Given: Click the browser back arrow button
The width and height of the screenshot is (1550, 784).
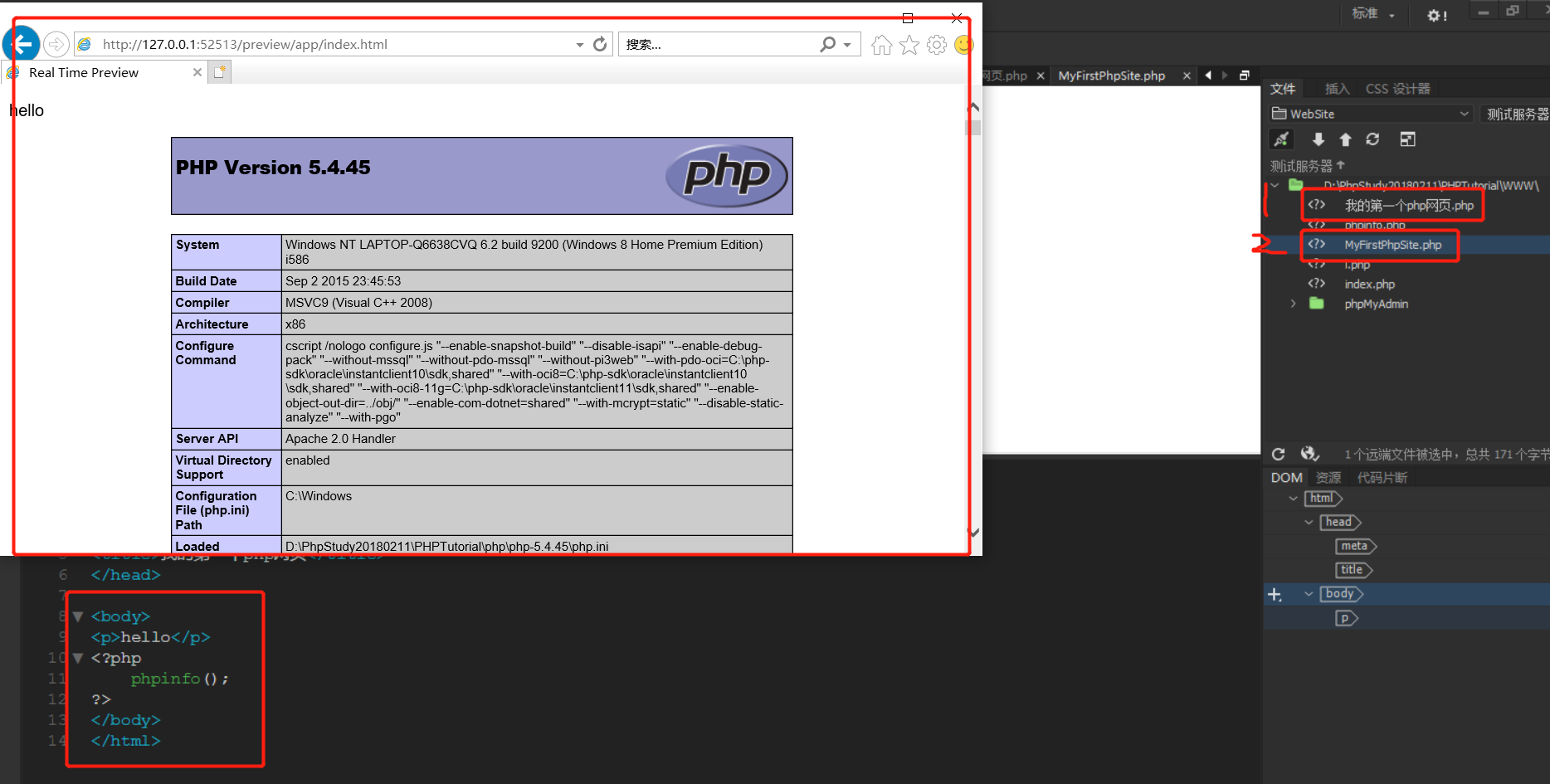Looking at the screenshot, I should click(22, 44).
